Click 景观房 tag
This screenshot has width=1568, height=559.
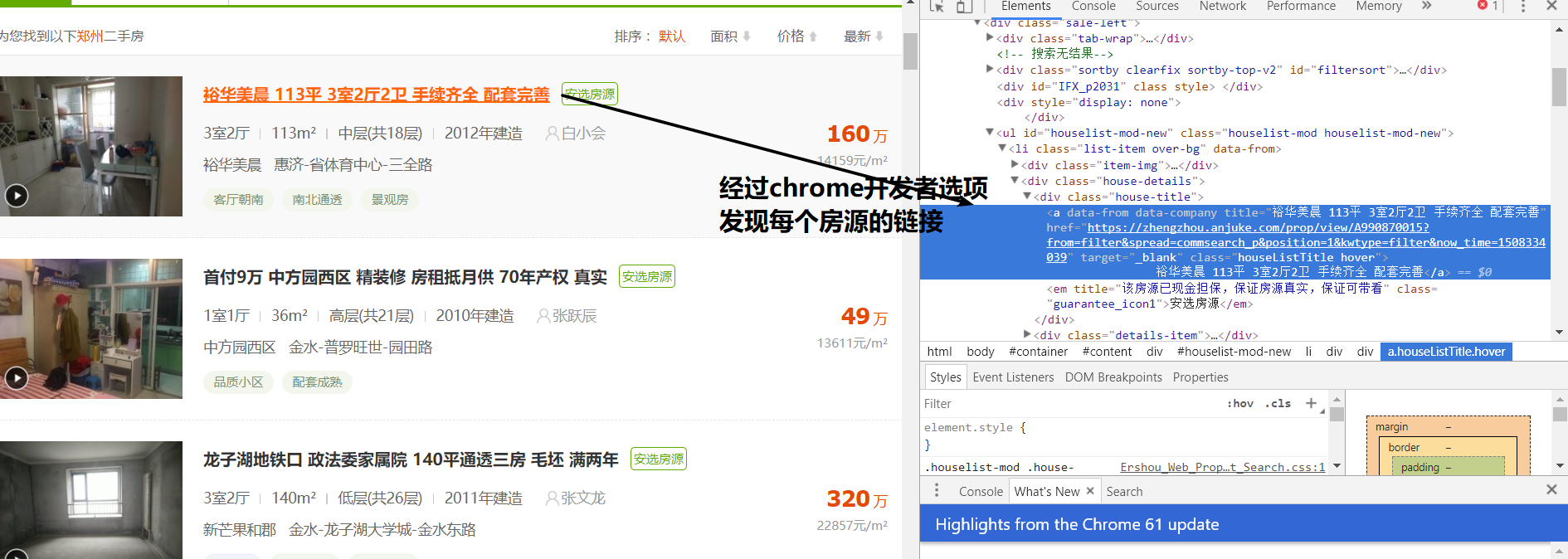point(390,200)
